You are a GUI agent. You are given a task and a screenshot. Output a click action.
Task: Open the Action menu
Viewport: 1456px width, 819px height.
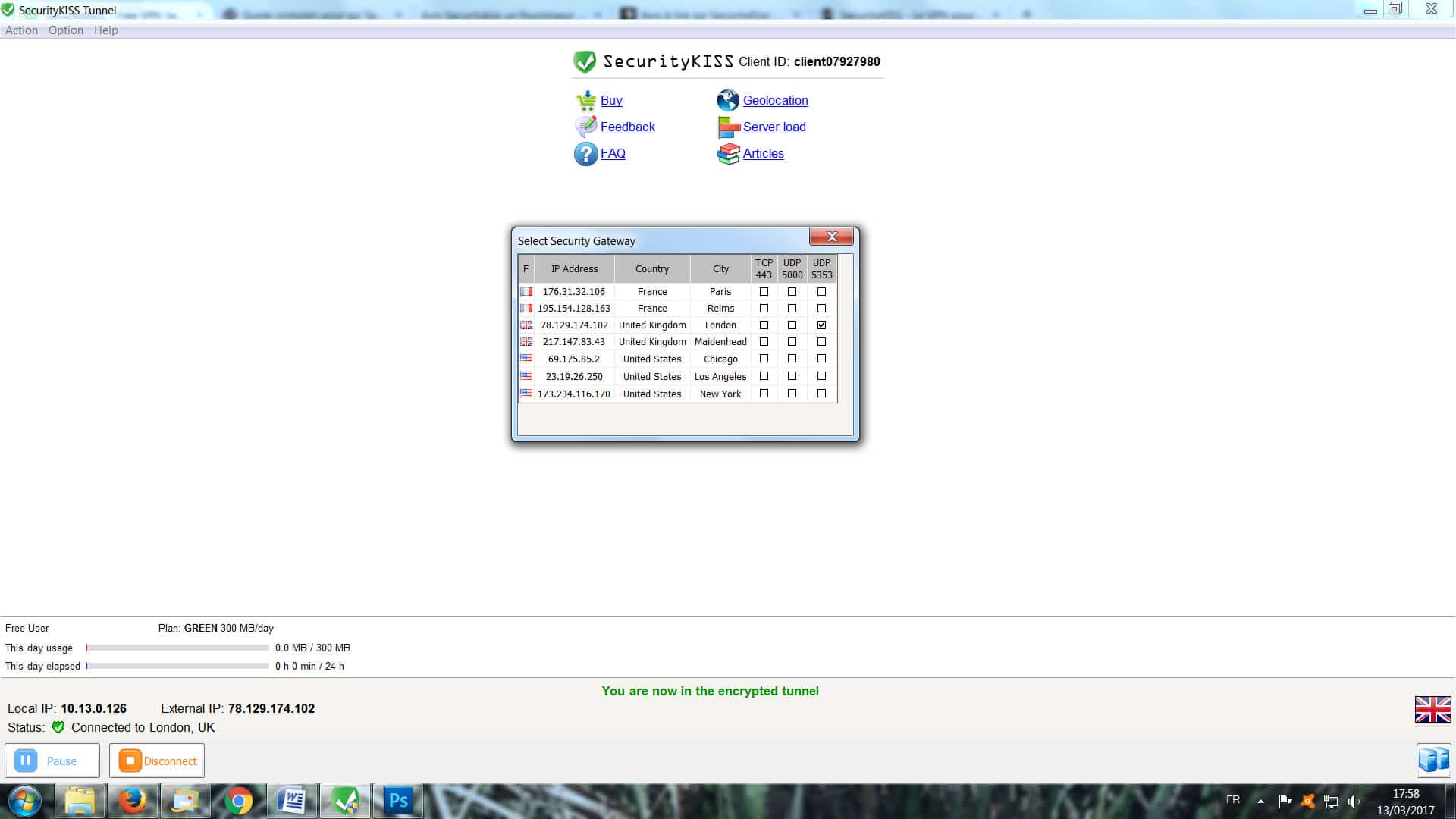pyautogui.click(x=21, y=30)
